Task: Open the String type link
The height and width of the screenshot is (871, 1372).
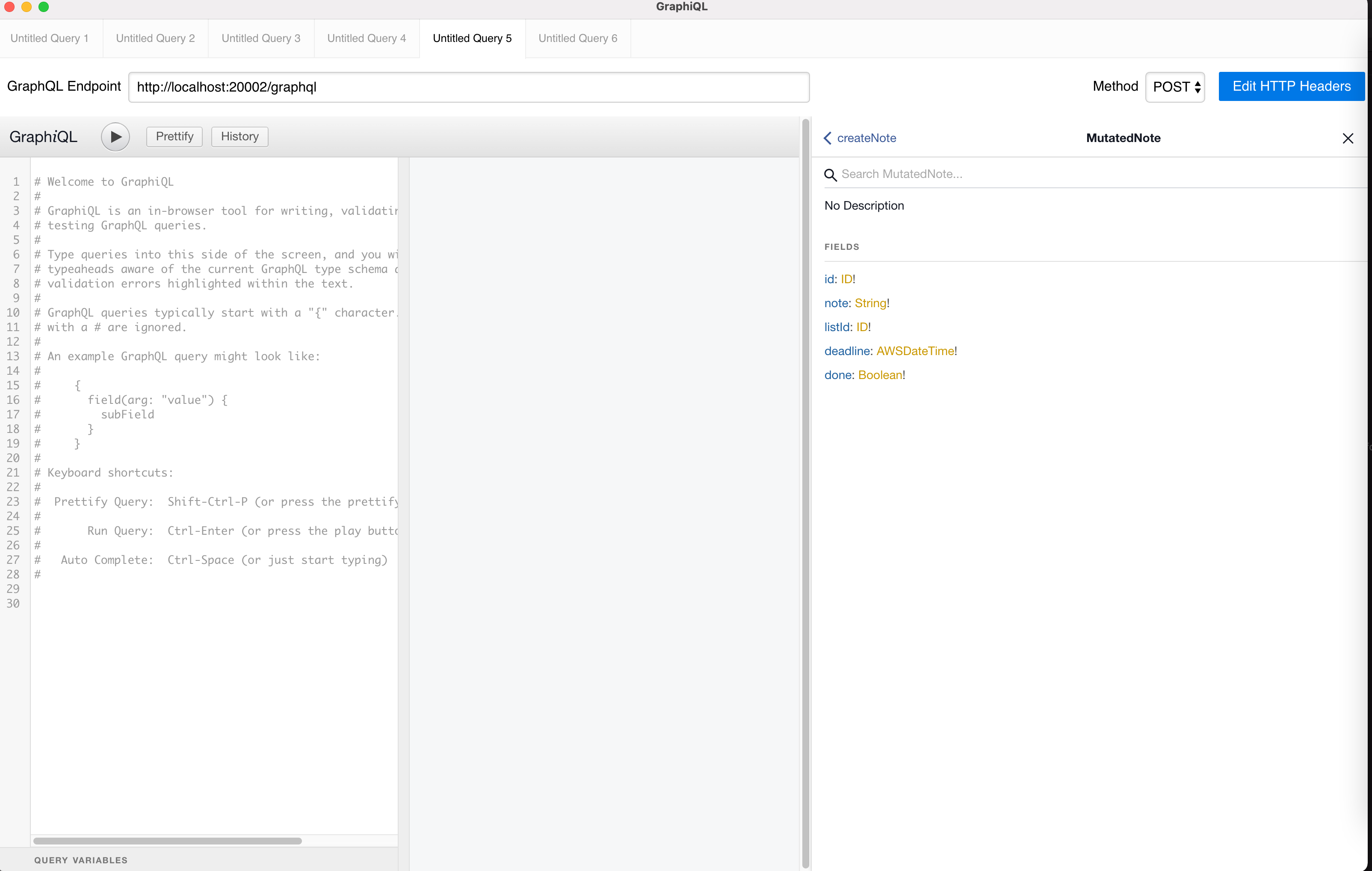Action: click(x=871, y=303)
